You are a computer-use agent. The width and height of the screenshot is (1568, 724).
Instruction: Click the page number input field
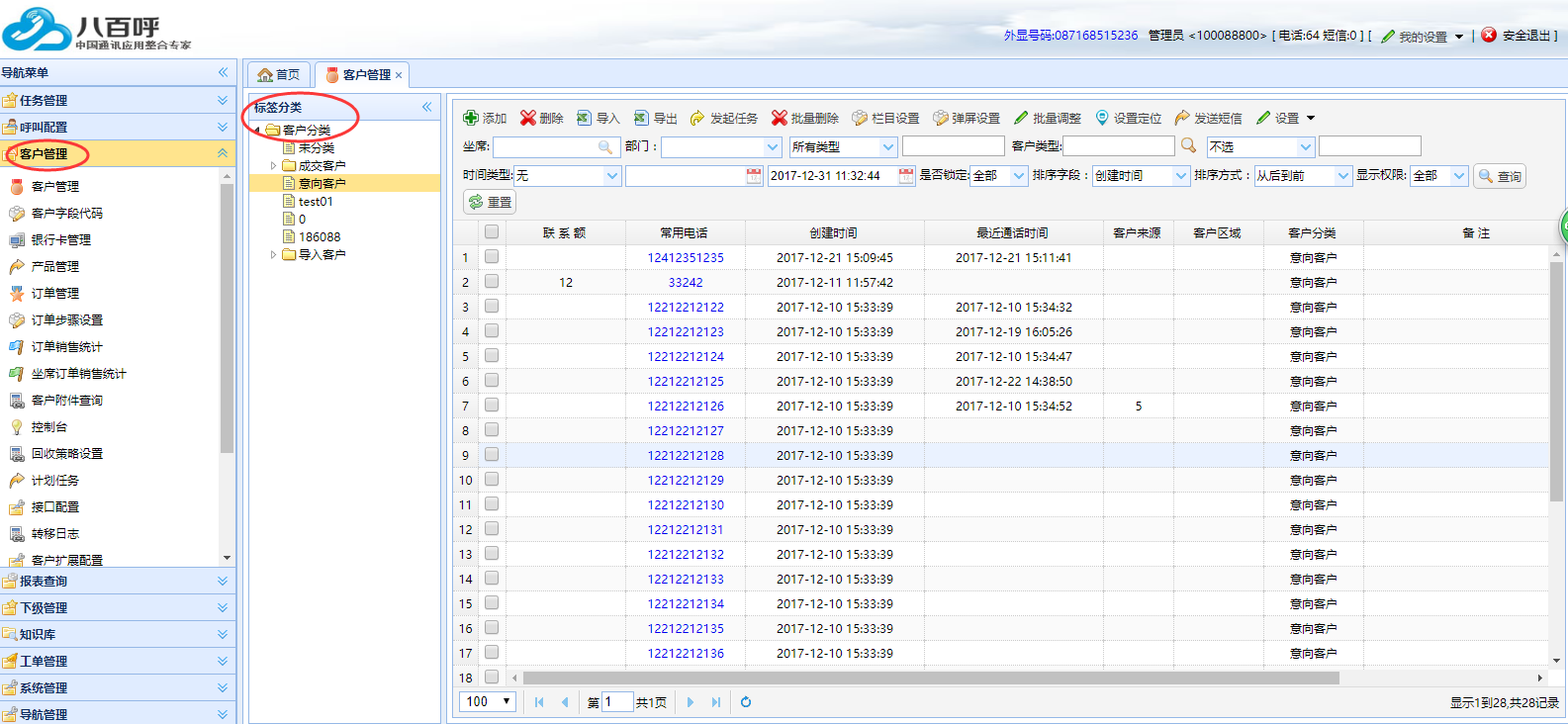617,701
